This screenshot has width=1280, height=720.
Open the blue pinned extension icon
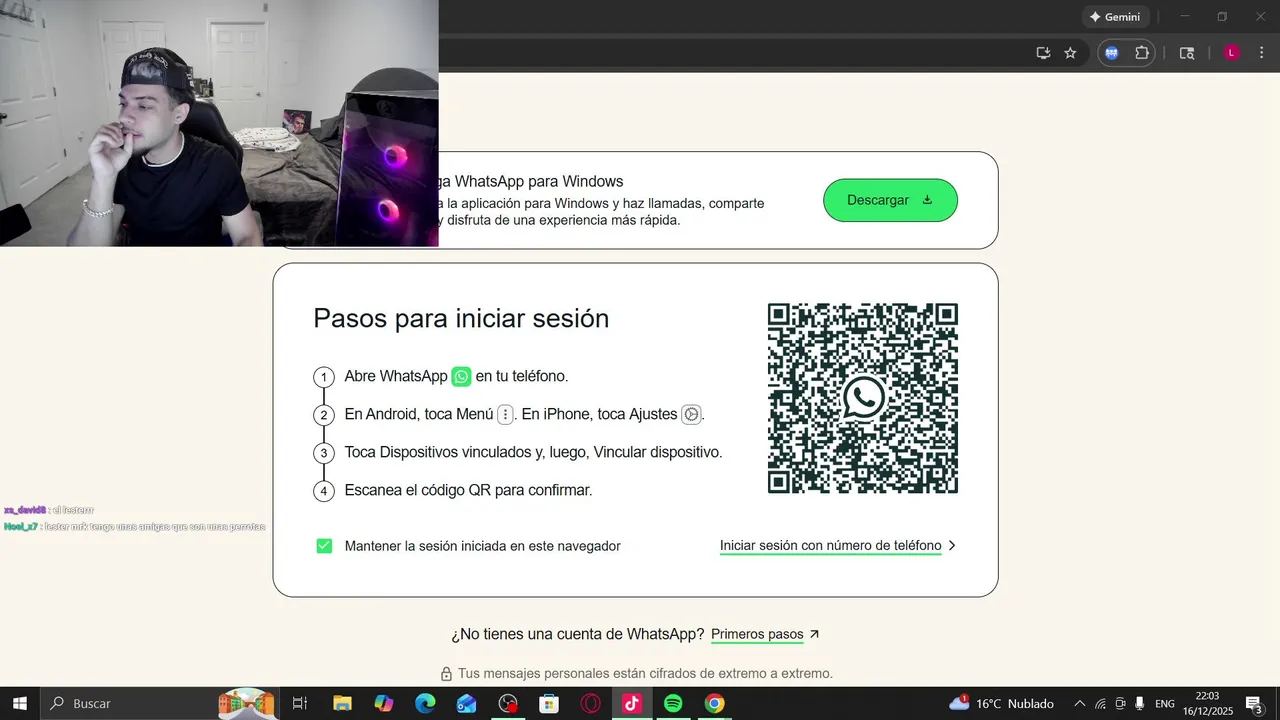(x=1111, y=53)
